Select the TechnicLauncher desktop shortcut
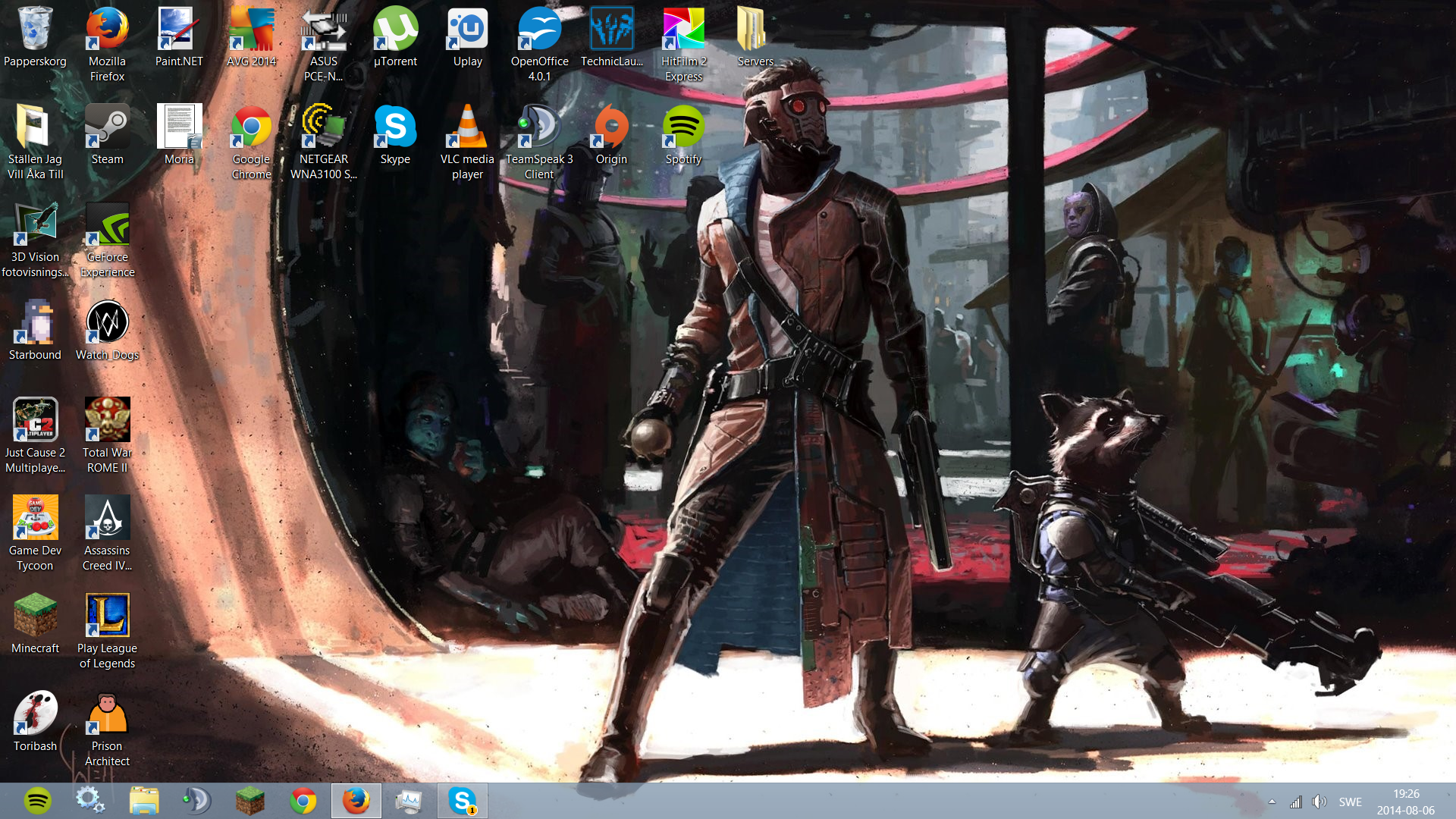This screenshot has height=819, width=1456. (612, 36)
